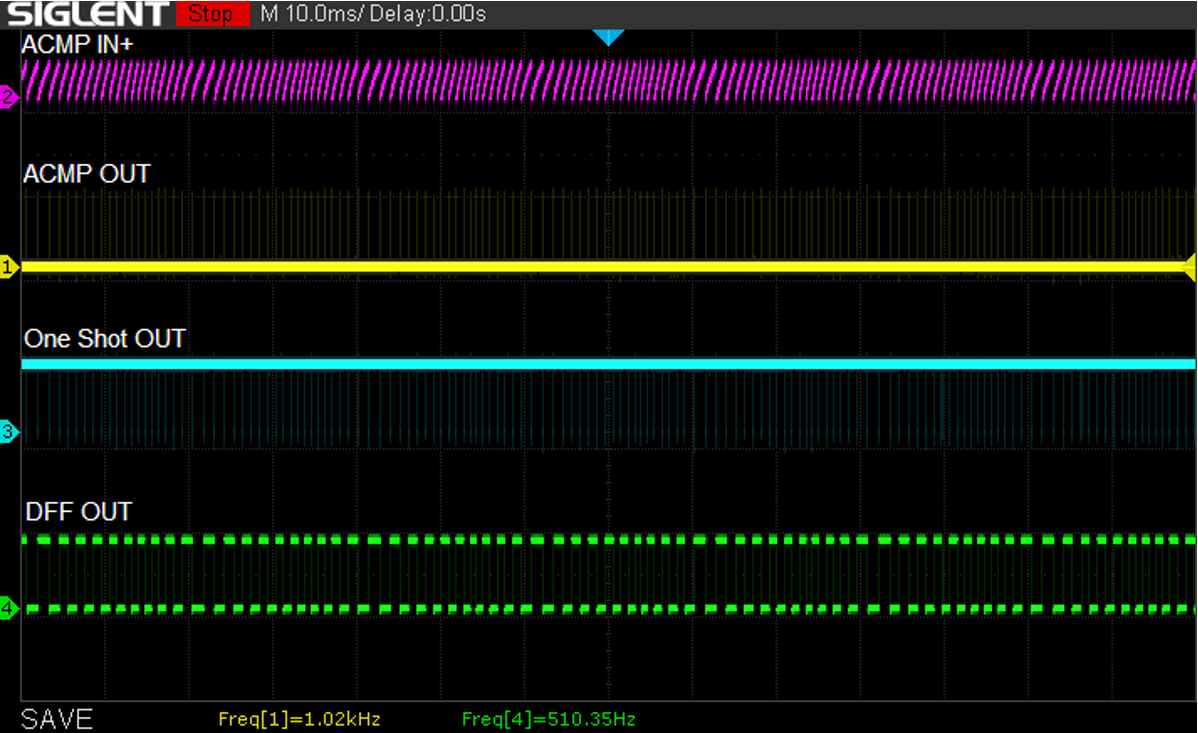This screenshot has width=1198, height=733.
Task: Select the M 10.0ms timebase readout
Action: pos(318,14)
